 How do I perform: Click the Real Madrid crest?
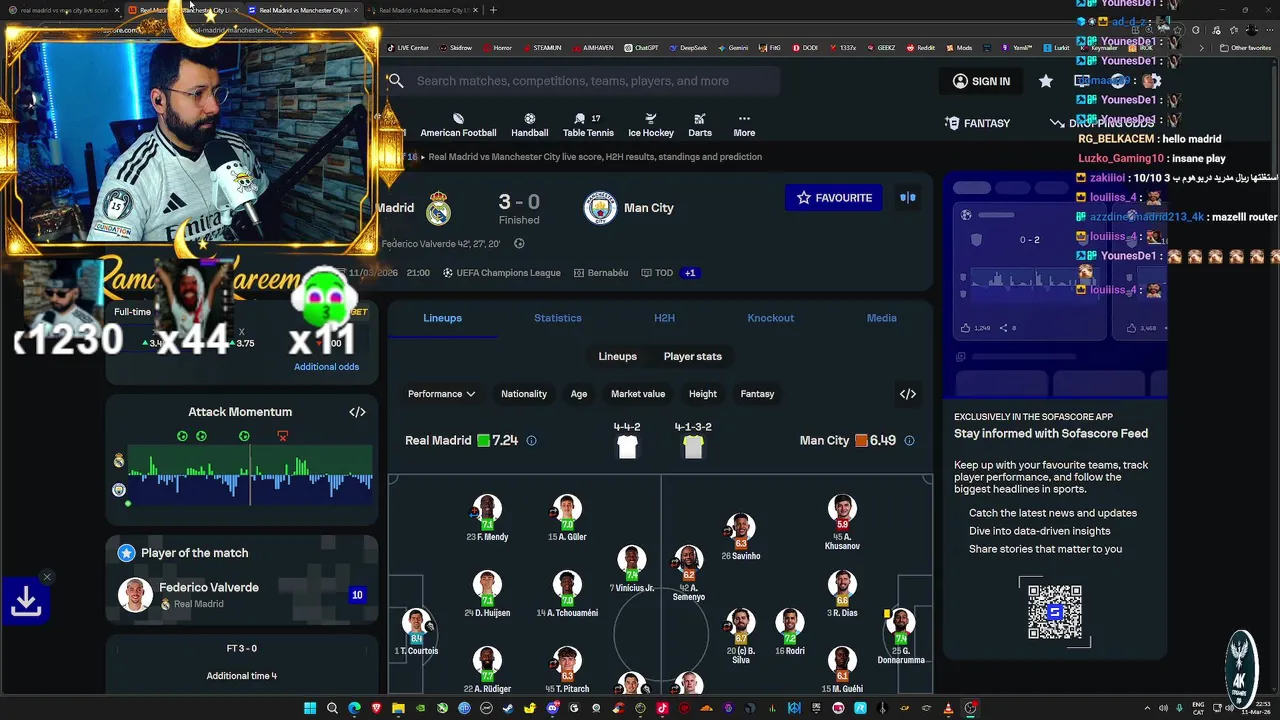click(438, 209)
